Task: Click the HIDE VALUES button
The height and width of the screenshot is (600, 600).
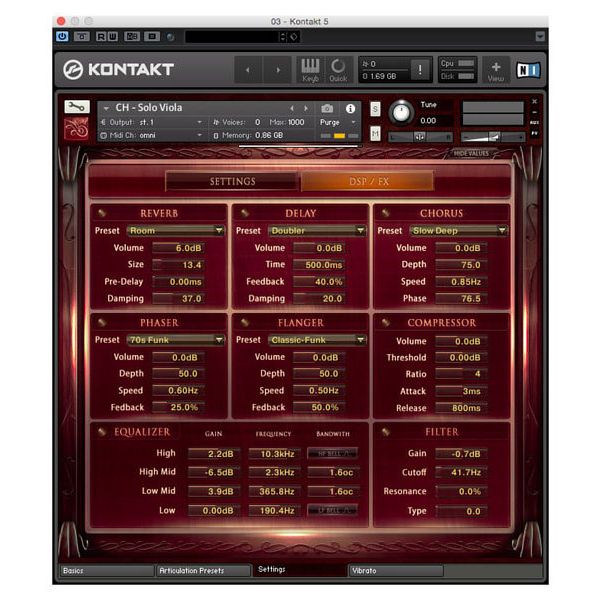Action: 471,153
